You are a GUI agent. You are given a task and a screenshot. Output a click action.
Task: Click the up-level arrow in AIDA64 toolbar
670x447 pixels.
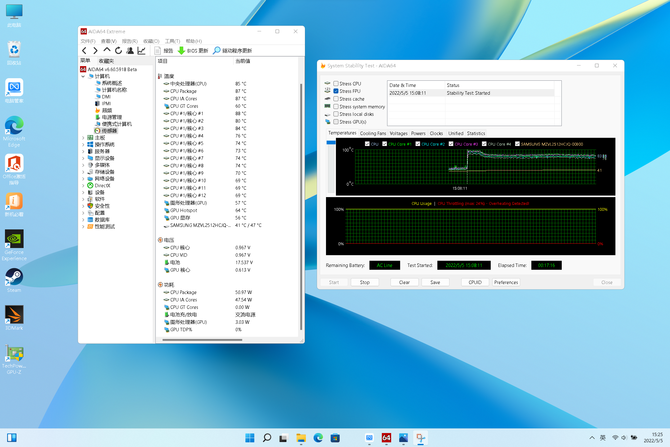coord(107,50)
